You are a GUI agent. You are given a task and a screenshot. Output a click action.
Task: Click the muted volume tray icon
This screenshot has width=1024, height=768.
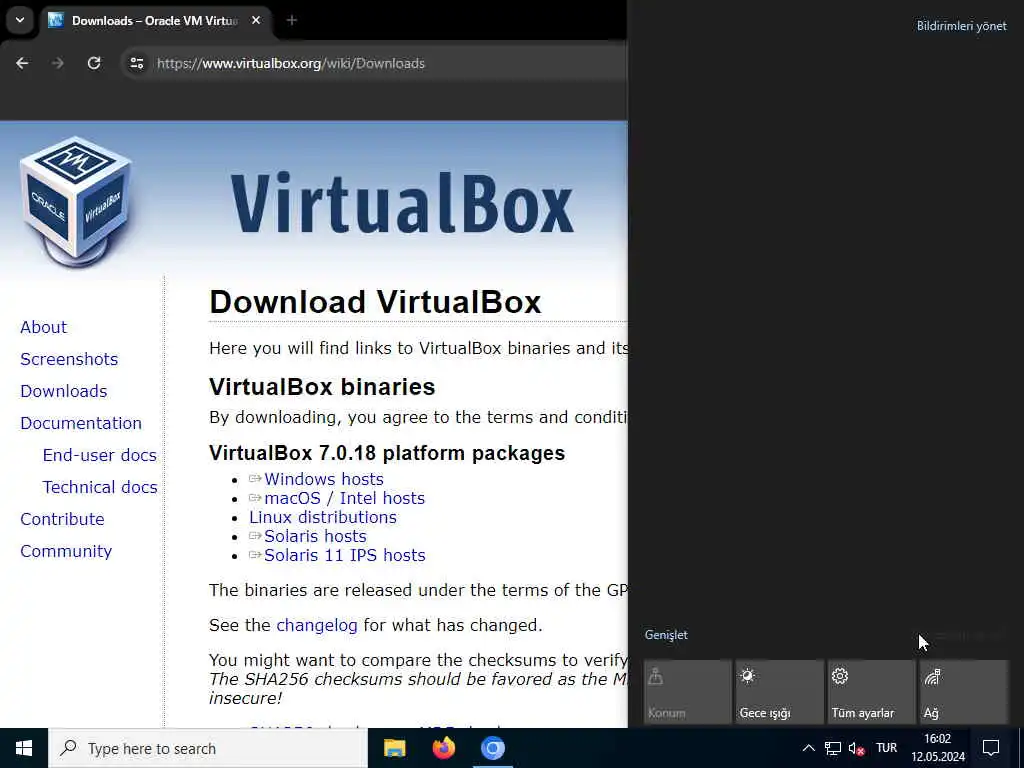pos(857,748)
